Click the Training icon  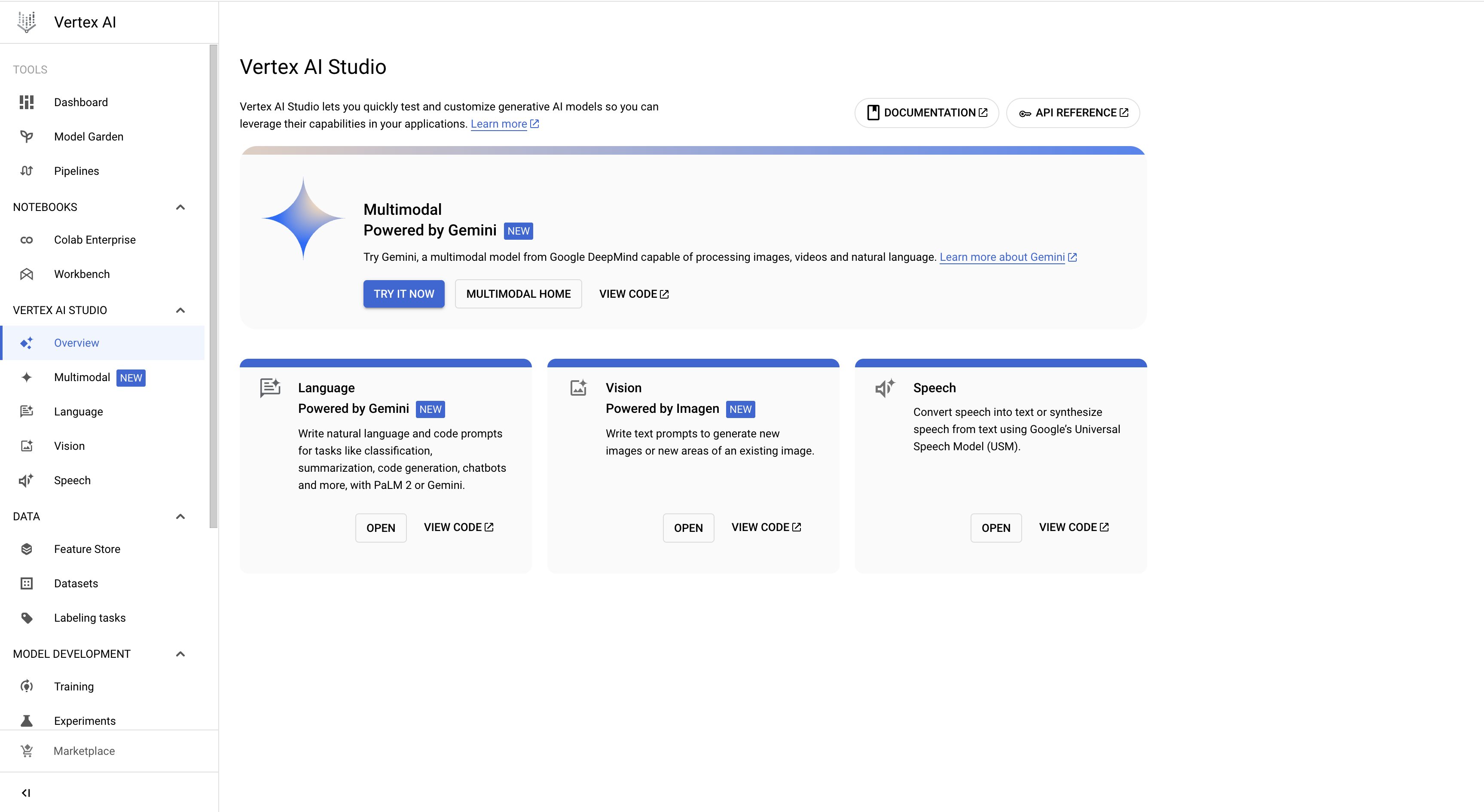27,686
